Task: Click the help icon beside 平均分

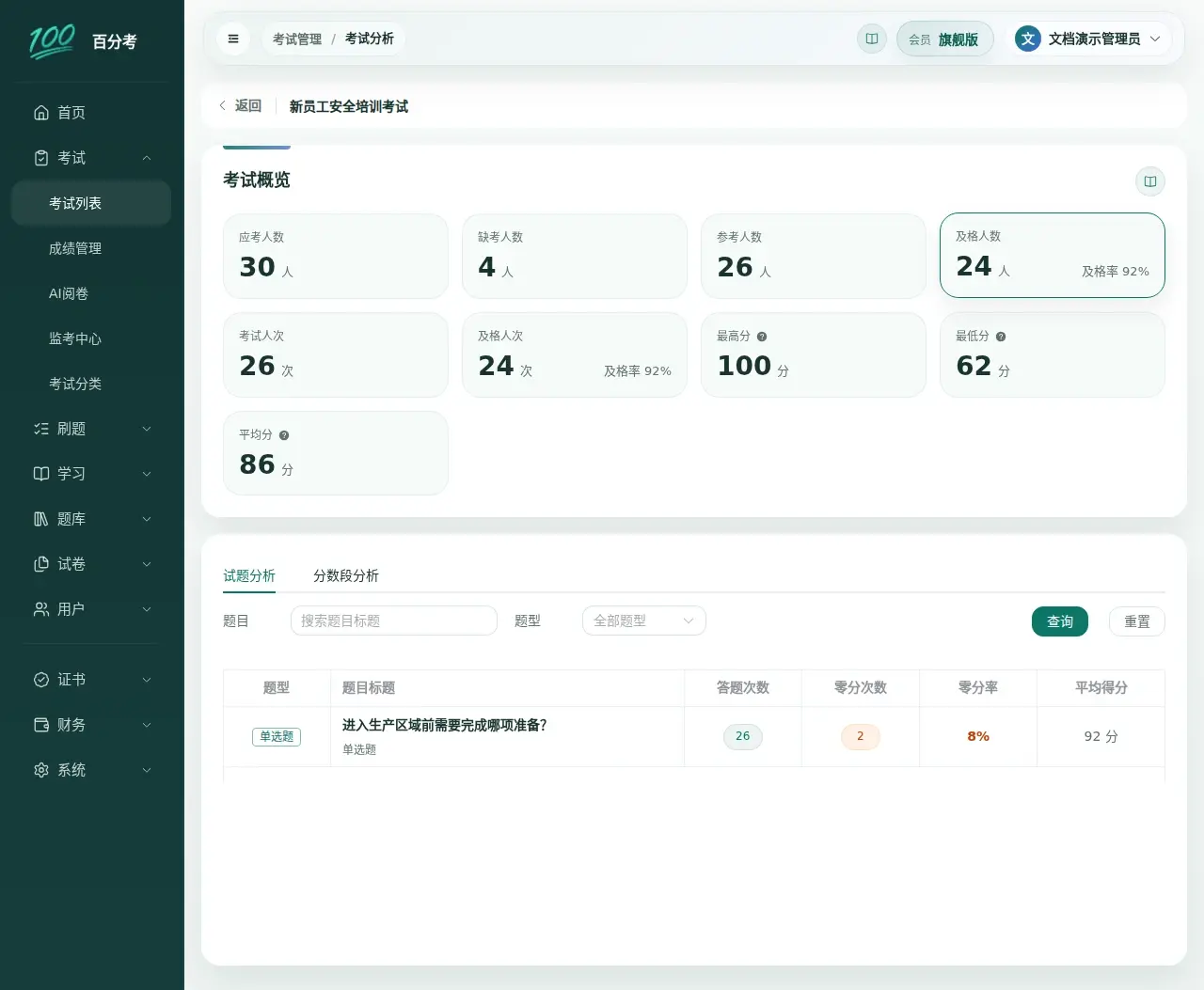Action: click(284, 435)
